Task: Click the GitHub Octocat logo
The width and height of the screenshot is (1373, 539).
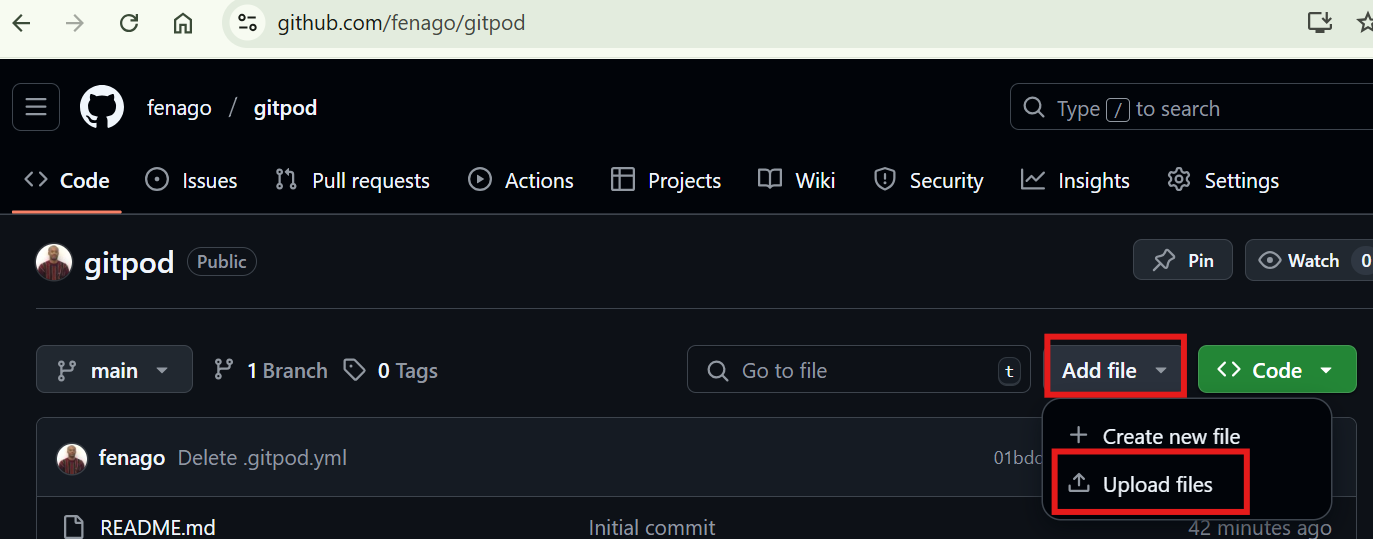Action: pyautogui.click(x=102, y=107)
